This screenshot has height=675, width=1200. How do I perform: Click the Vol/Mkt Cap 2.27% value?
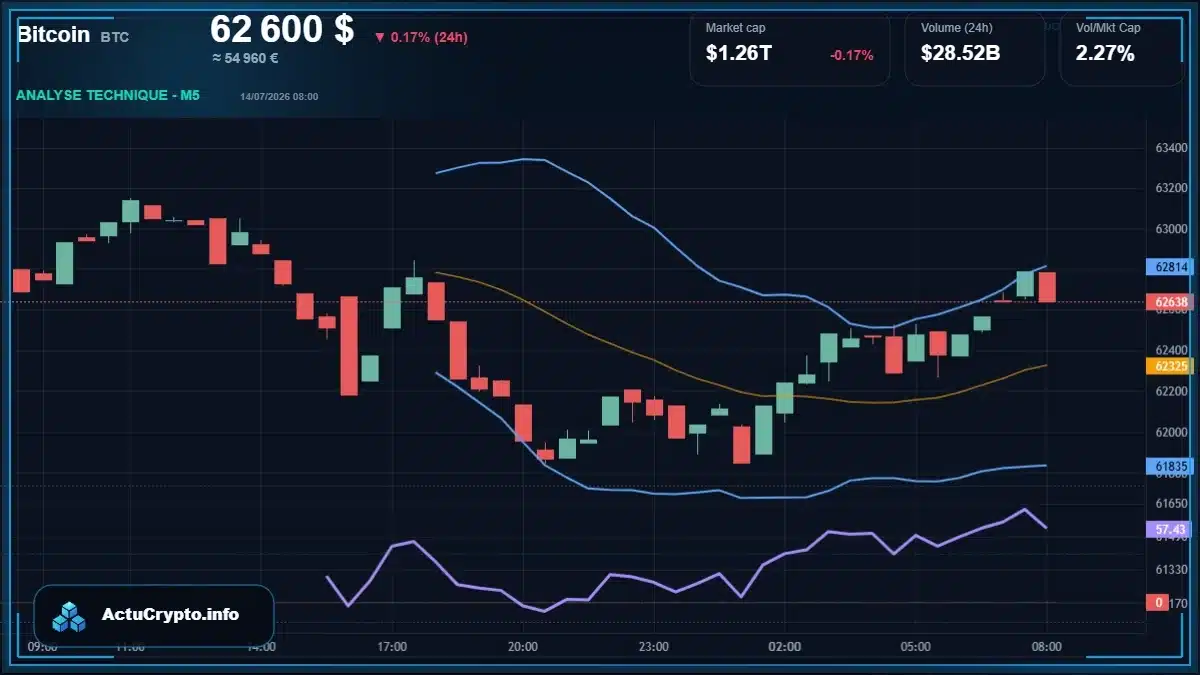[x=1105, y=54]
